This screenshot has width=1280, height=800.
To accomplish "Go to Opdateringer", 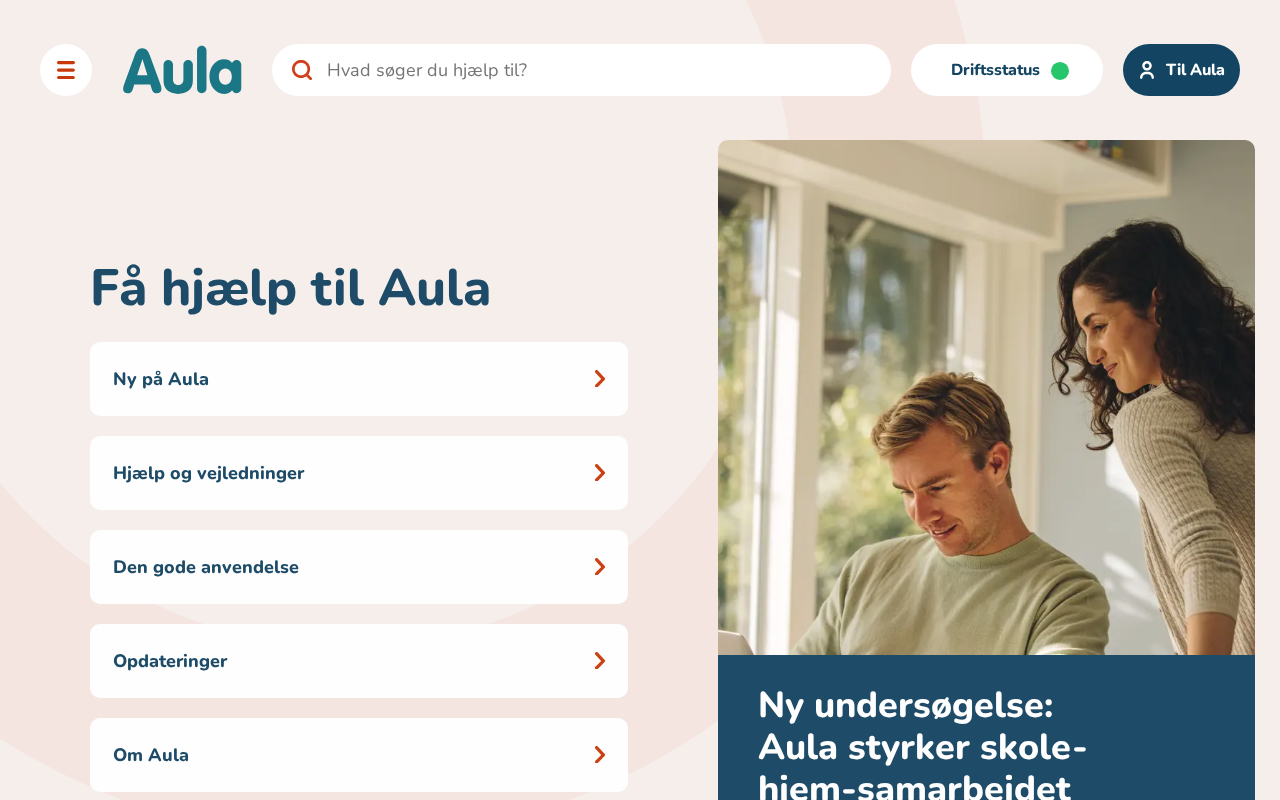I will click(x=359, y=661).
